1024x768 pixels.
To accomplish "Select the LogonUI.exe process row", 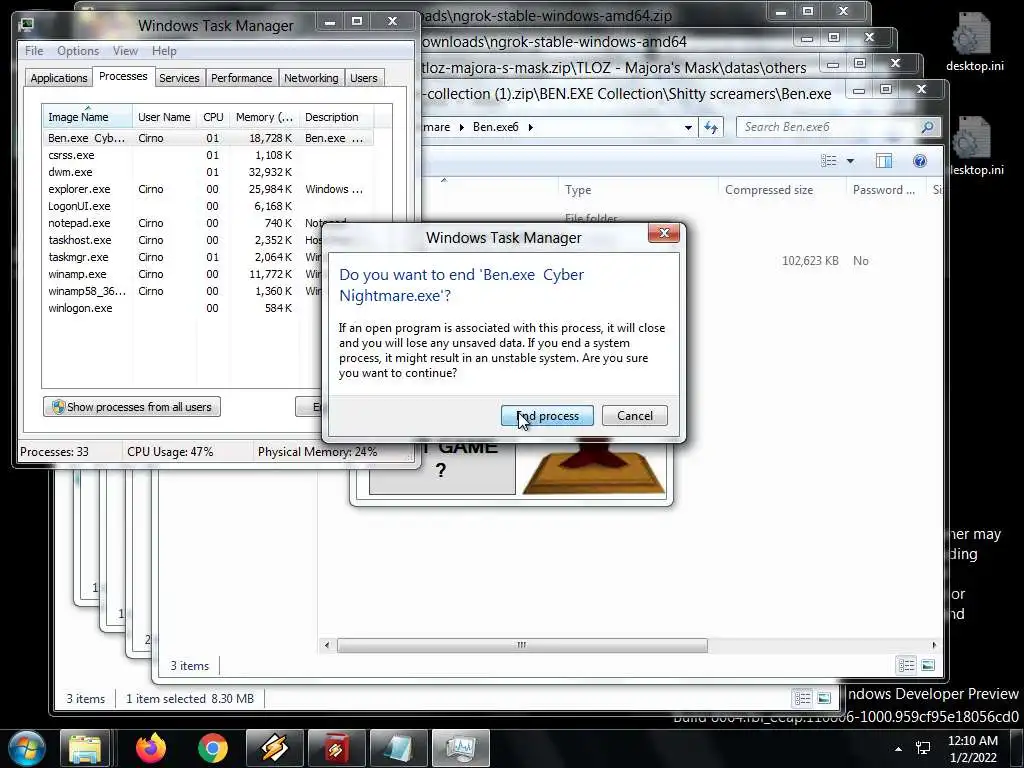I will click(x=208, y=206).
